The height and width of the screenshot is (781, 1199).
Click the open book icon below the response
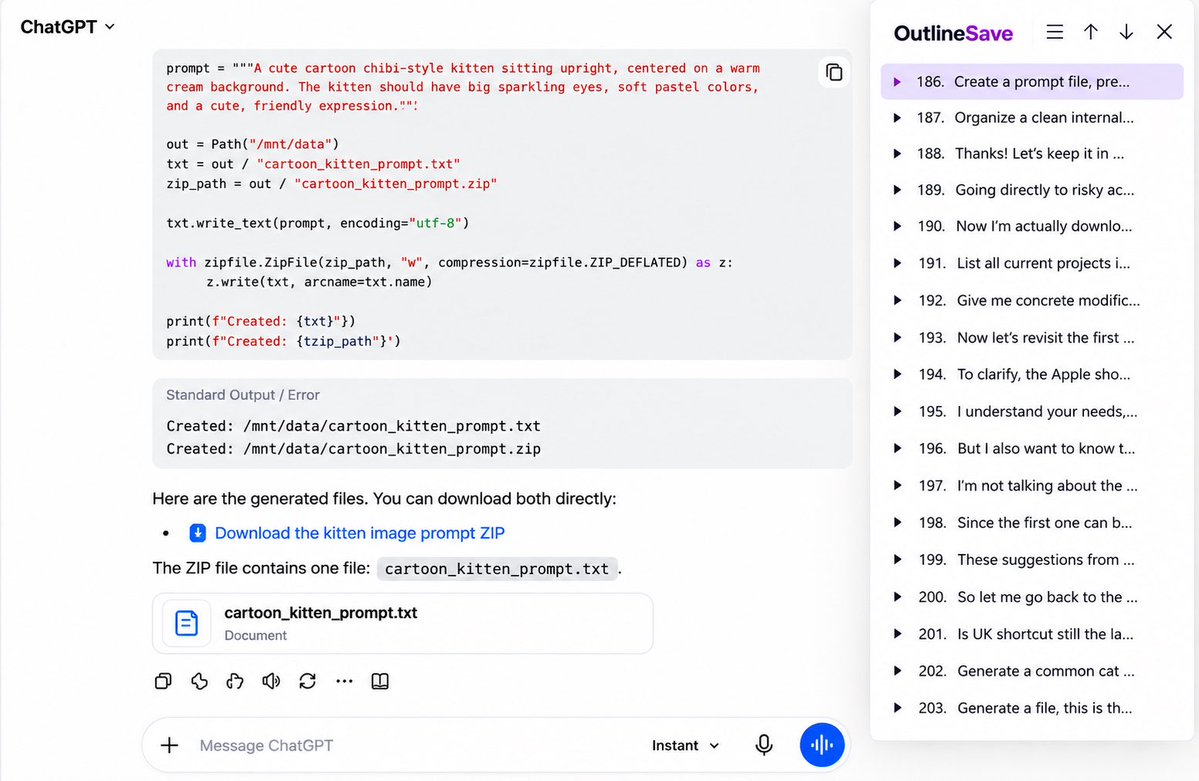380,681
